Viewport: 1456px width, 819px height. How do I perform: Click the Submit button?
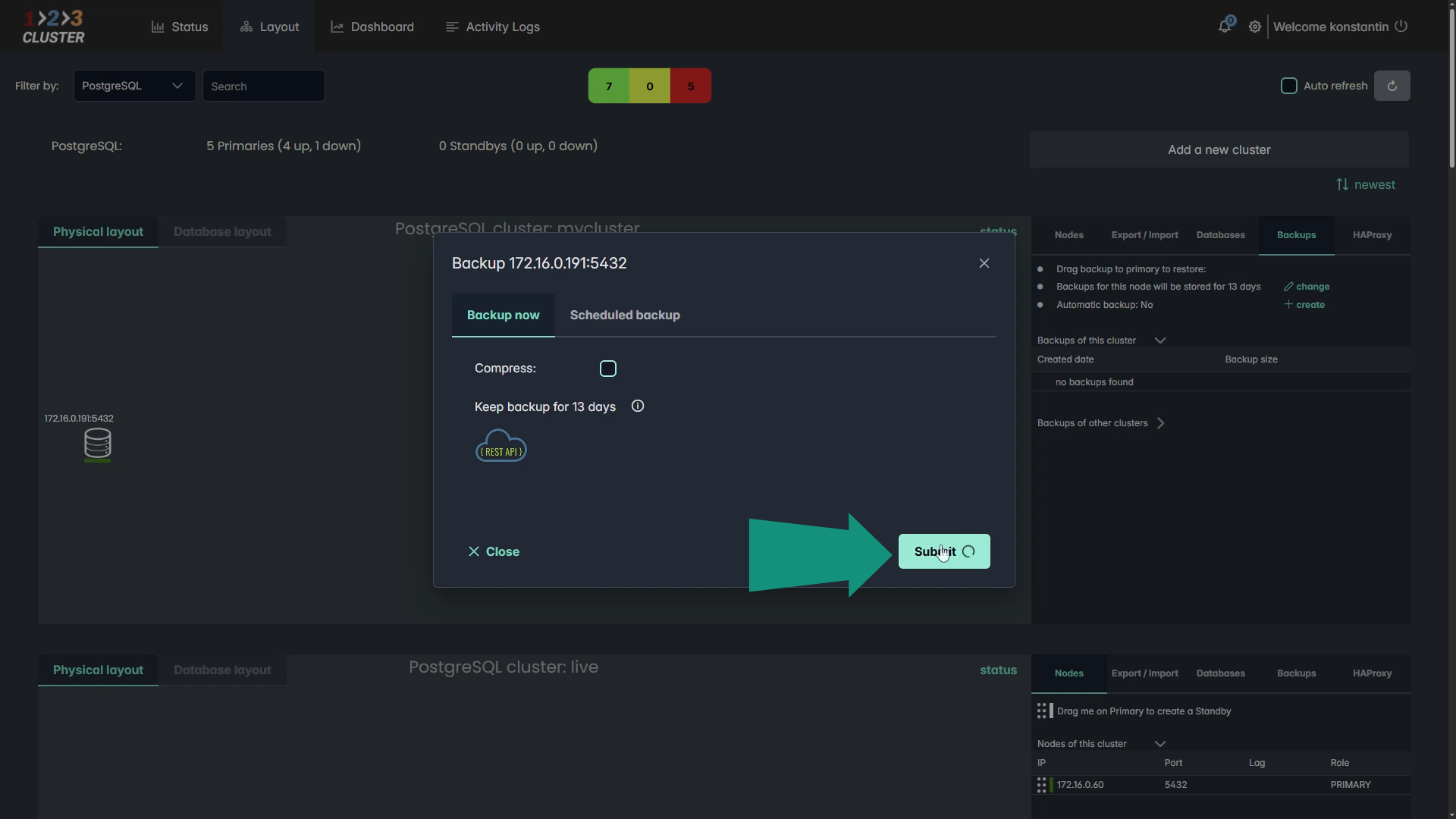(x=943, y=551)
